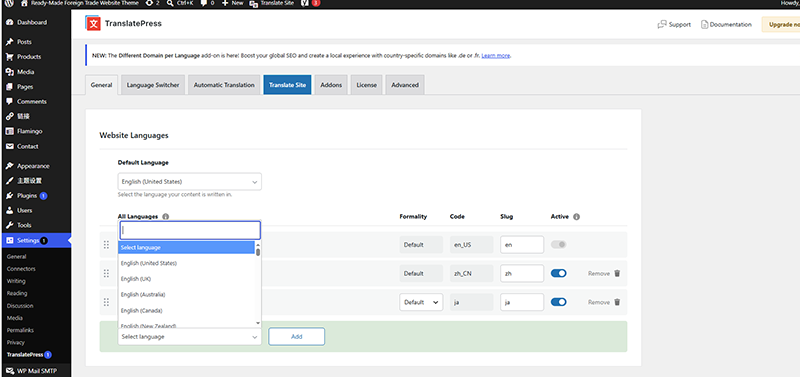Open the Default Language dropdown

[190, 182]
